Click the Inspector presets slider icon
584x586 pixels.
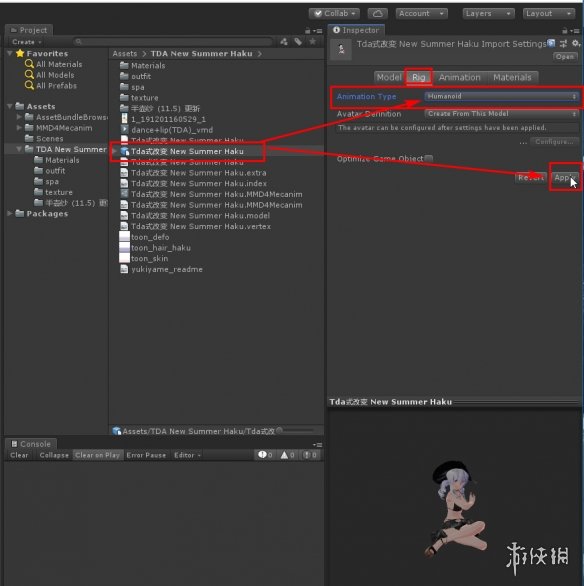563,44
